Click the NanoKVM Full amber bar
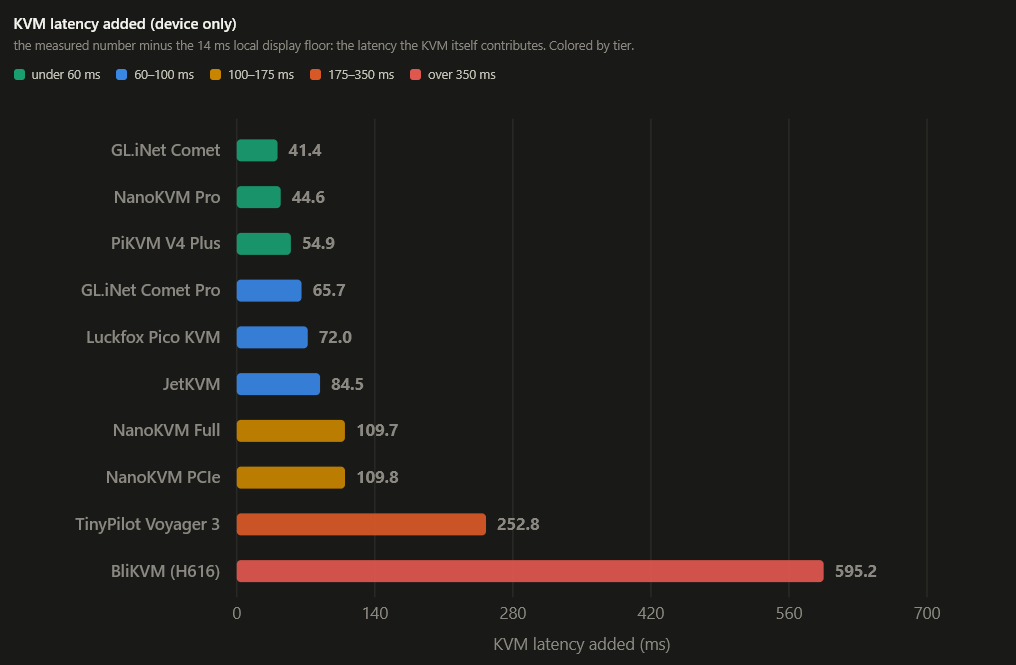The width and height of the screenshot is (1016, 665). click(291, 430)
